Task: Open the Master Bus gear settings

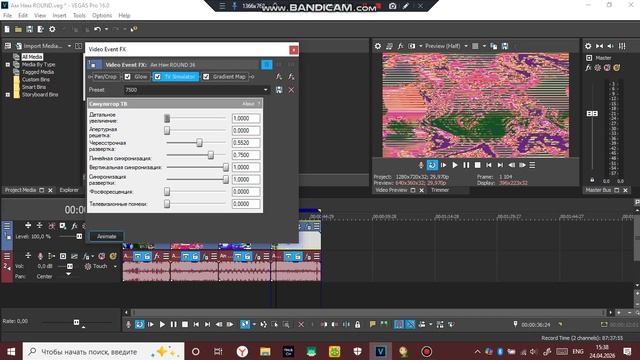Action: pos(588,46)
